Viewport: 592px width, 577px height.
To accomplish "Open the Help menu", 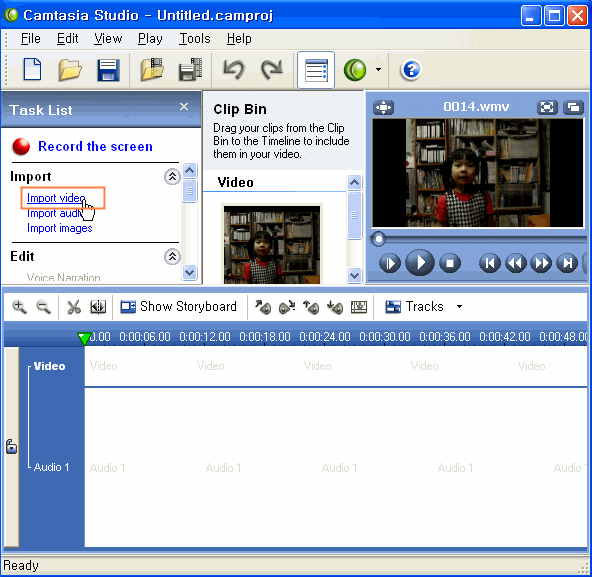I will tap(239, 39).
